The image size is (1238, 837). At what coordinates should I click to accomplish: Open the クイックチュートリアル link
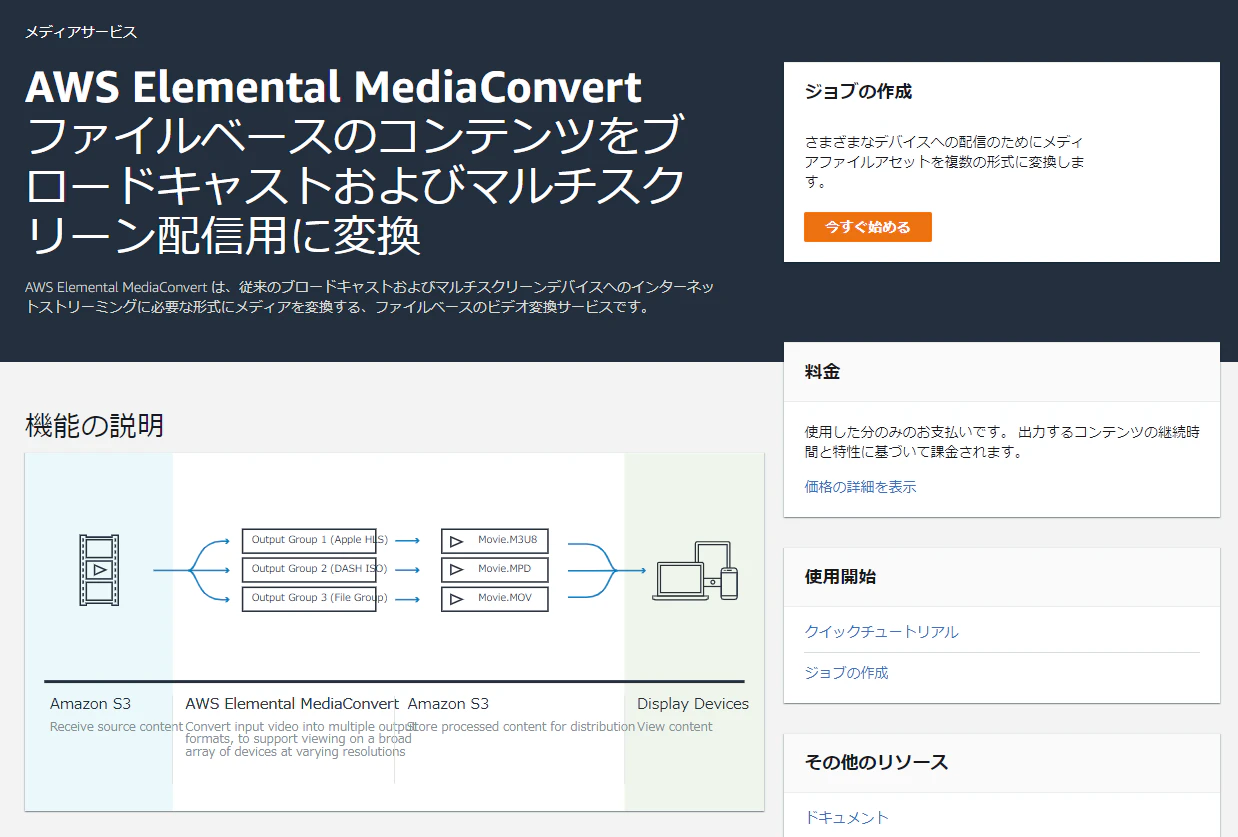click(x=881, y=632)
